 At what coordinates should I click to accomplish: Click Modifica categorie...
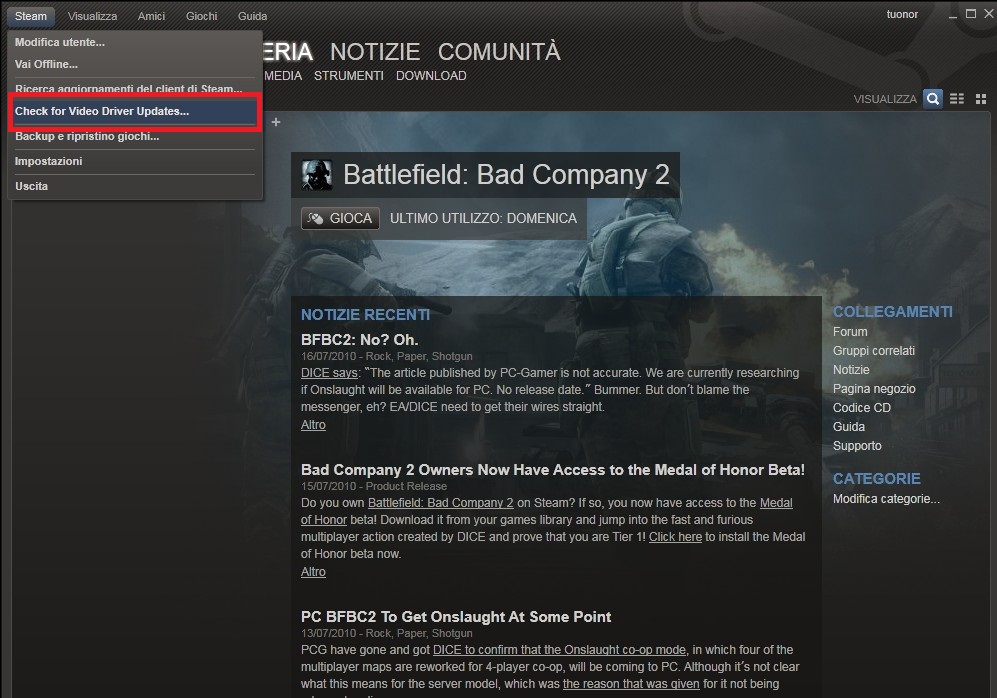pos(886,499)
